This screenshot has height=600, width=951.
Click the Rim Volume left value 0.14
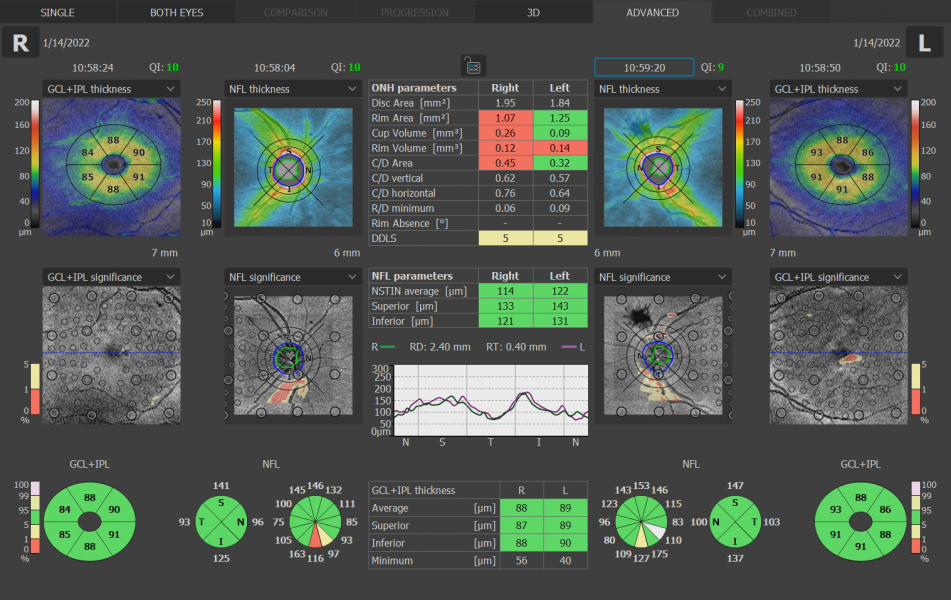click(x=560, y=148)
